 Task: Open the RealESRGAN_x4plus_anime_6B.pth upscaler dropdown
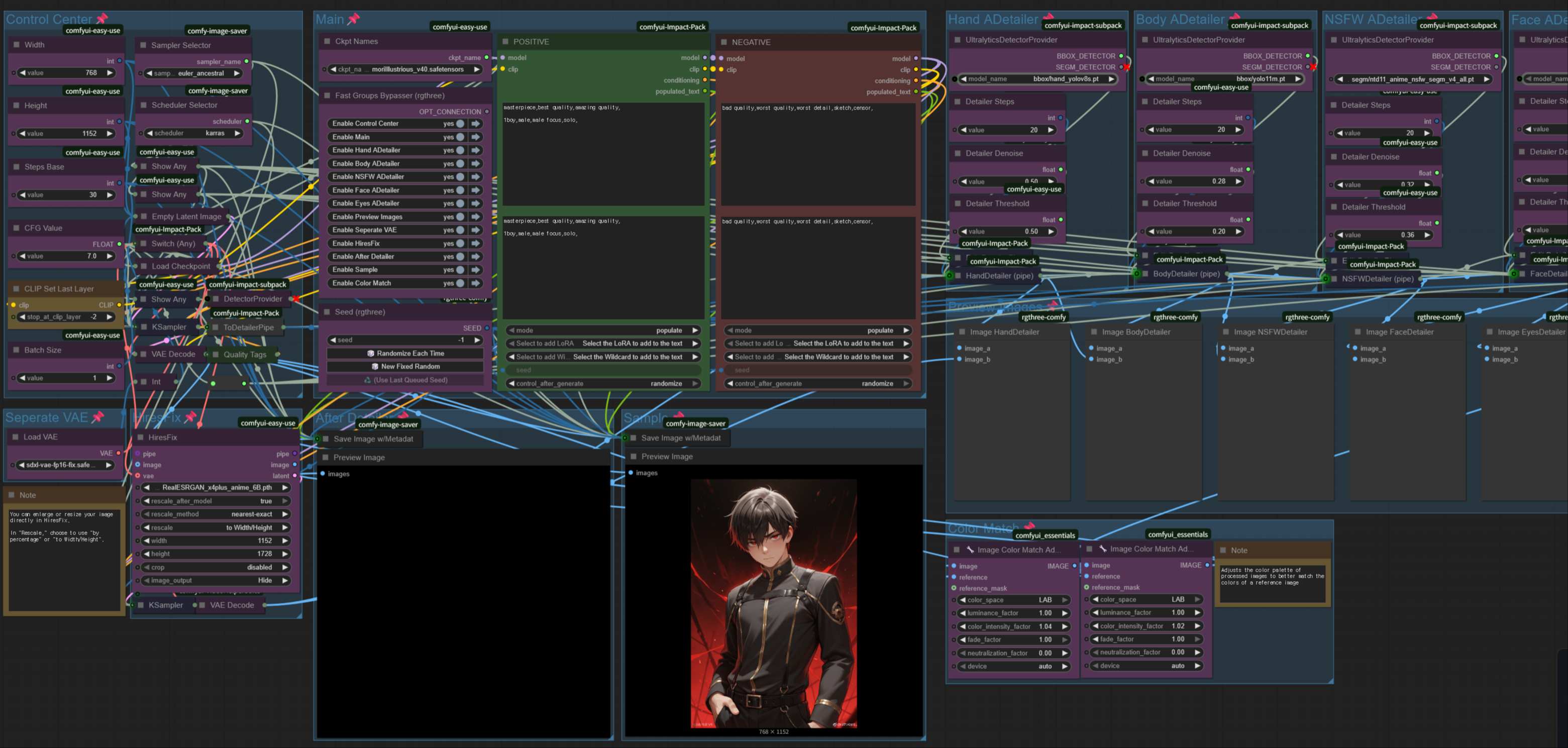pyautogui.click(x=216, y=487)
